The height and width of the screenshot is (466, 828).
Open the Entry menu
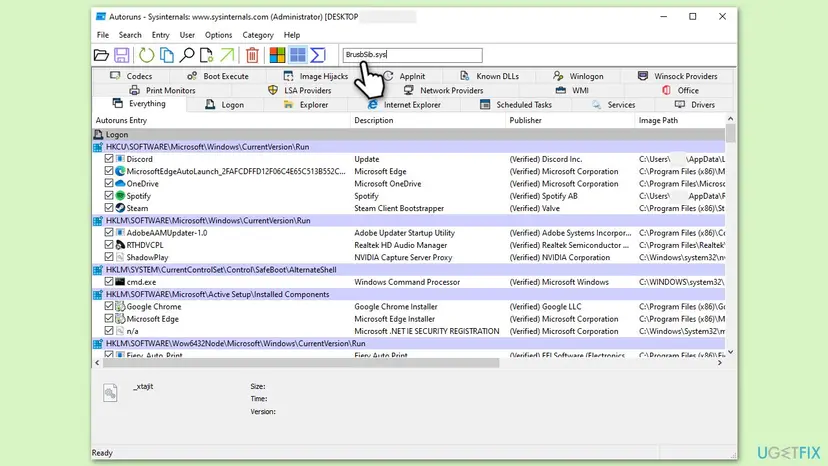161,35
